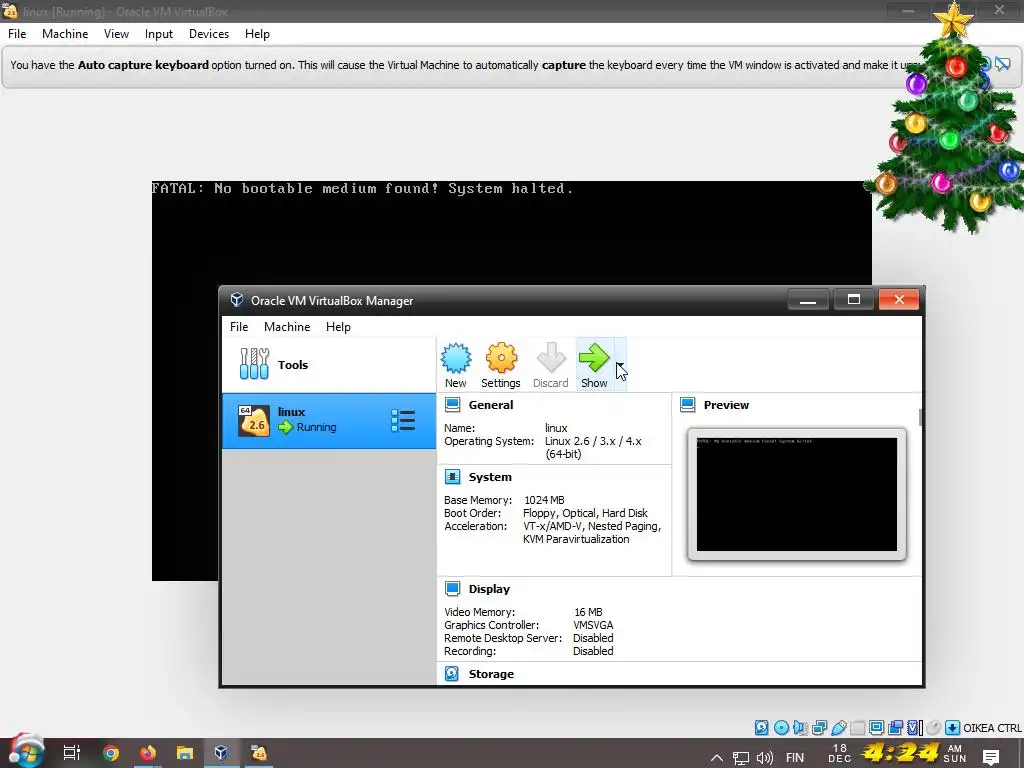The width and height of the screenshot is (1024, 768).
Task: Click the System section header
Action: [x=490, y=477]
